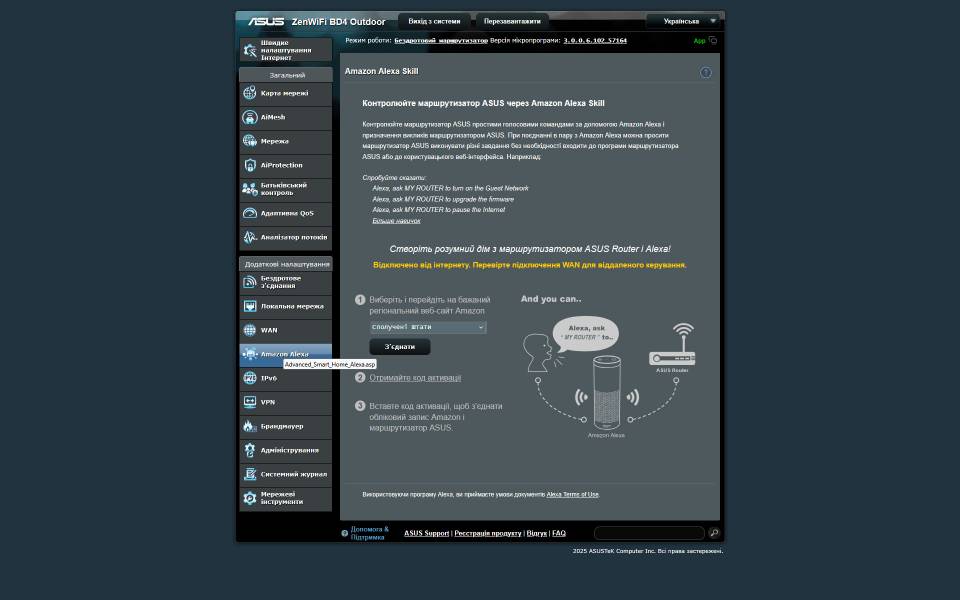Click the Вихід з системи button
Image resolution: width=960 pixels, height=600 pixels.
coord(434,21)
